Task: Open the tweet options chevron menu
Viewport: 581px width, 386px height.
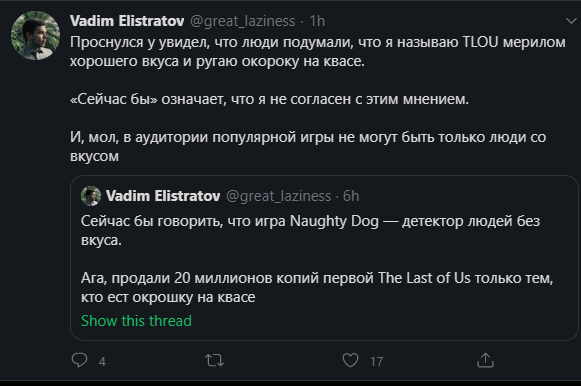Action: point(572,21)
